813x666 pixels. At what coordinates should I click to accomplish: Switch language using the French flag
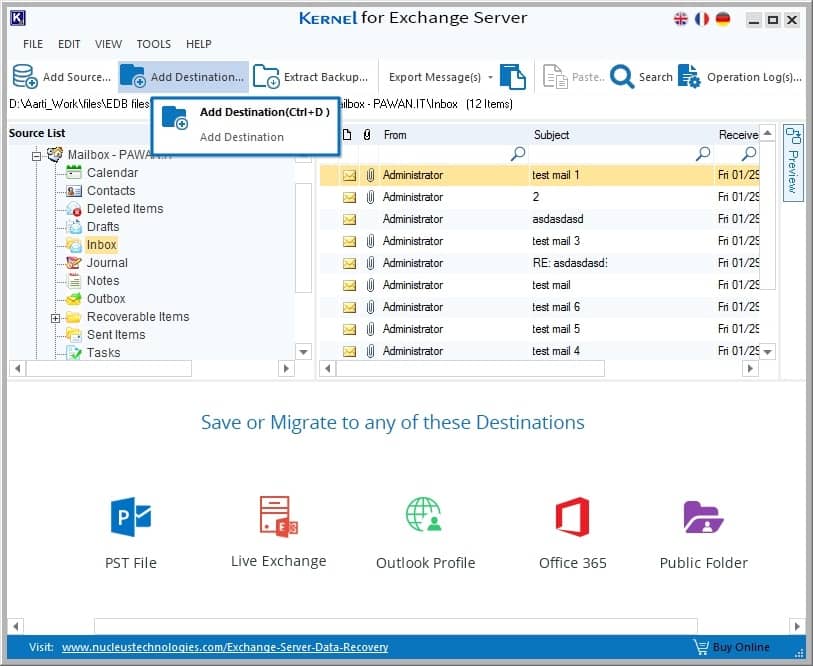tap(702, 19)
